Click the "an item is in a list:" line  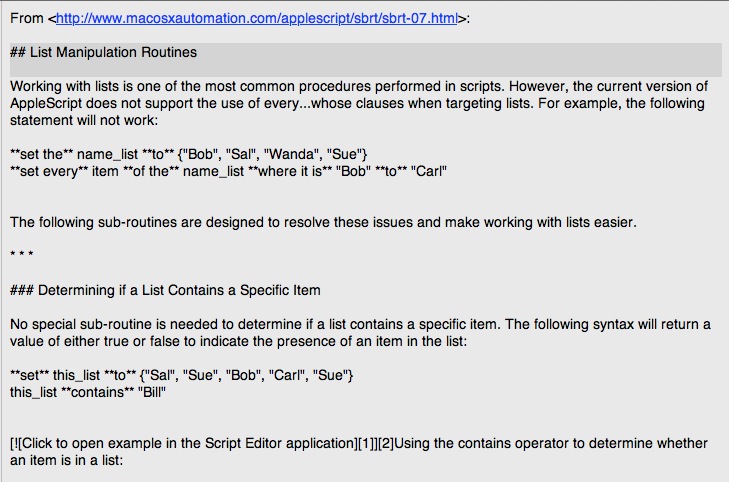pos(66,461)
